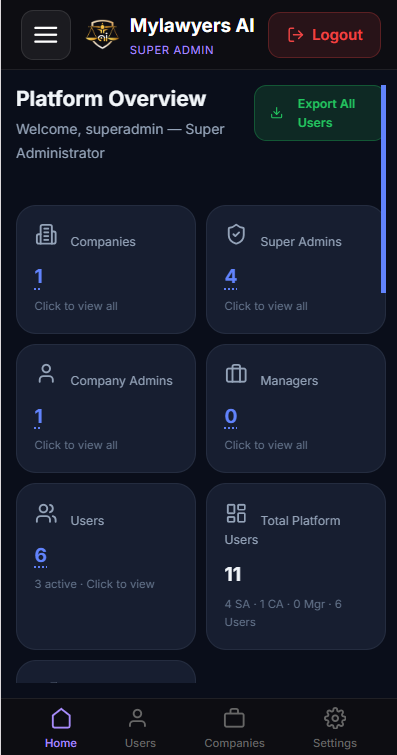Click the 'Welcome, superadmin' subtitle text
397x755 pixels.
tap(120, 141)
